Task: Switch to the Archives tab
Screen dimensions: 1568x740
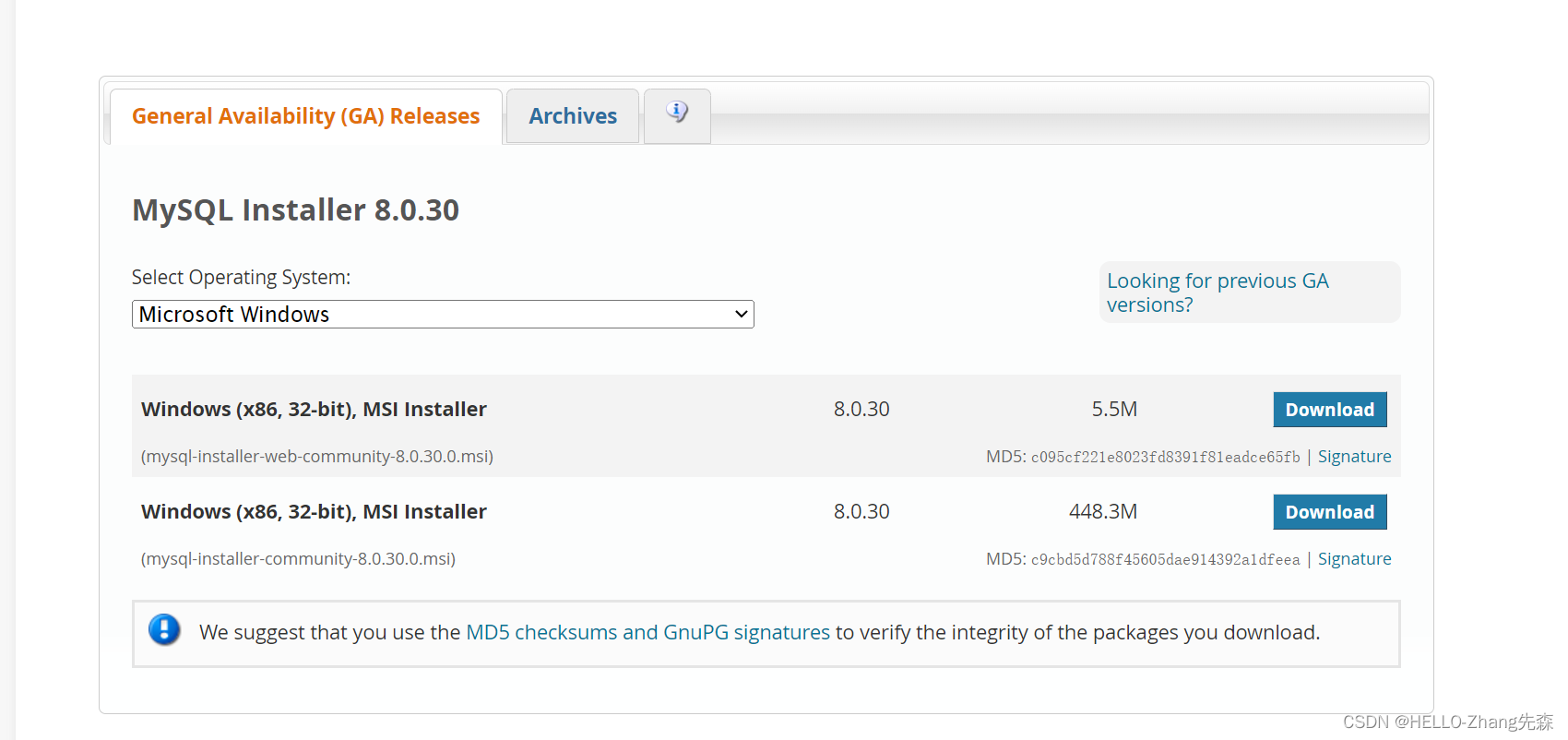Action: pyautogui.click(x=573, y=116)
